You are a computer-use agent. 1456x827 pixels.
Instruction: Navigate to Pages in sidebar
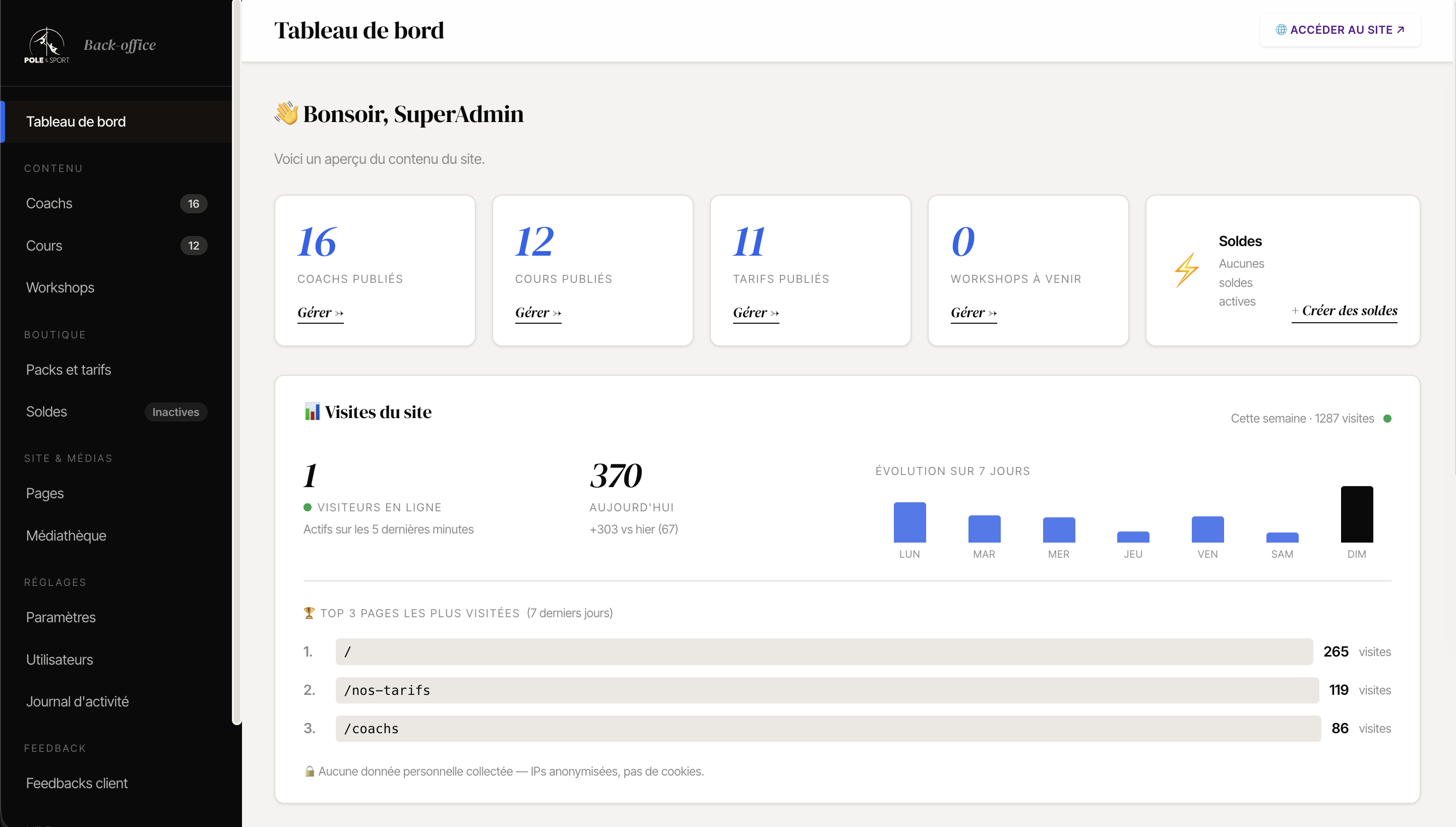[x=116, y=494]
